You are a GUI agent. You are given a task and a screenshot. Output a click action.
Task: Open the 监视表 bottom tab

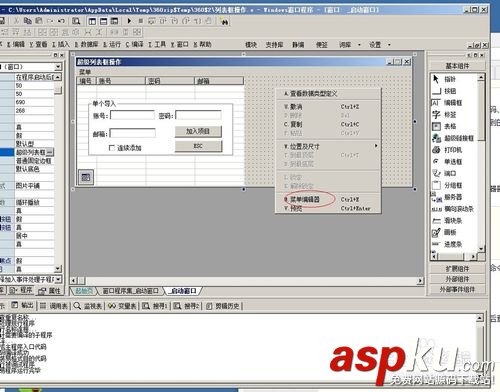(x=88, y=306)
